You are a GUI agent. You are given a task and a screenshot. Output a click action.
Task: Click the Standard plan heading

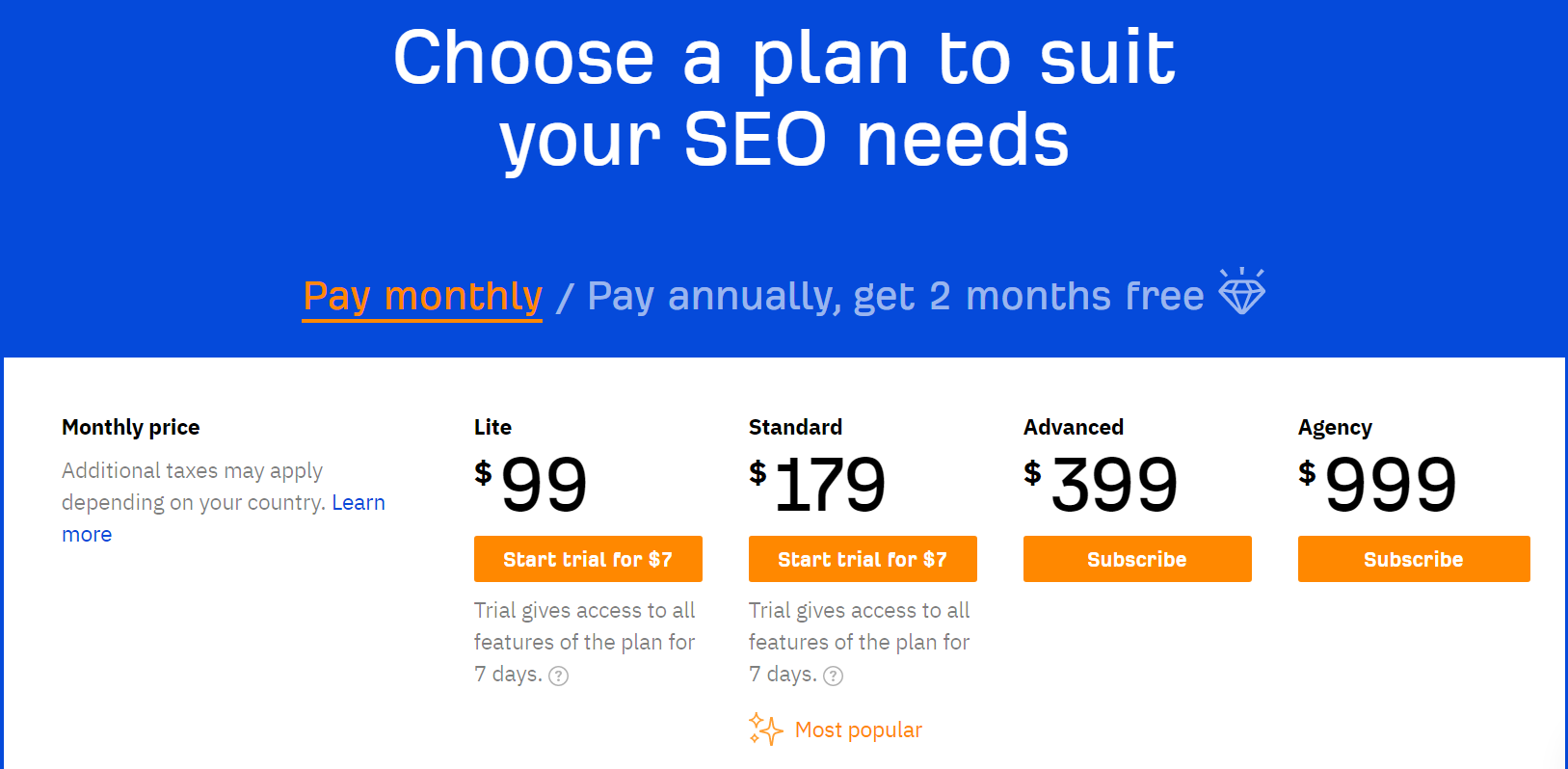pos(795,427)
